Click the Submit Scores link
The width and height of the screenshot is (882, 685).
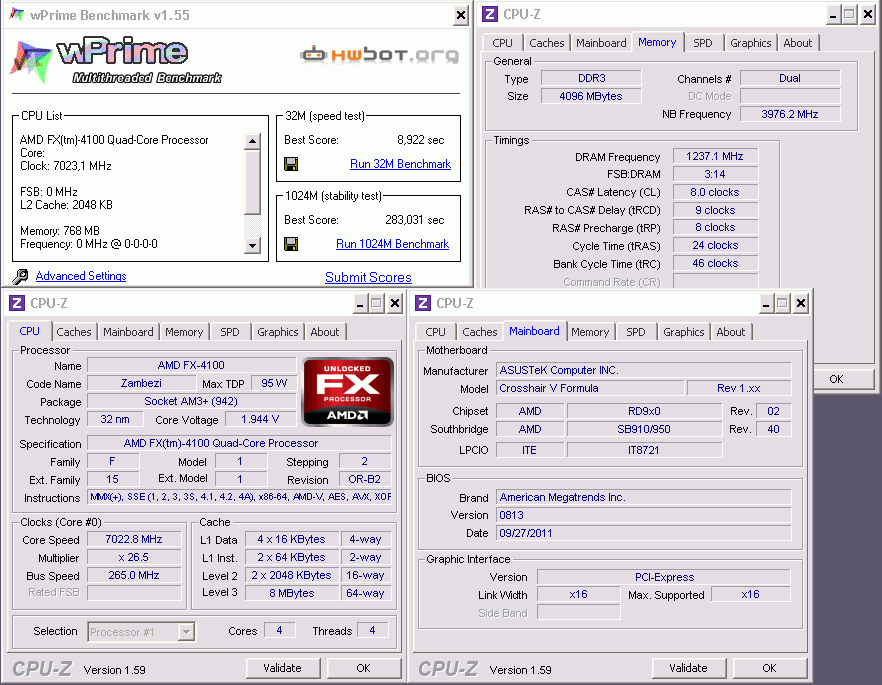pyautogui.click(x=368, y=277)
